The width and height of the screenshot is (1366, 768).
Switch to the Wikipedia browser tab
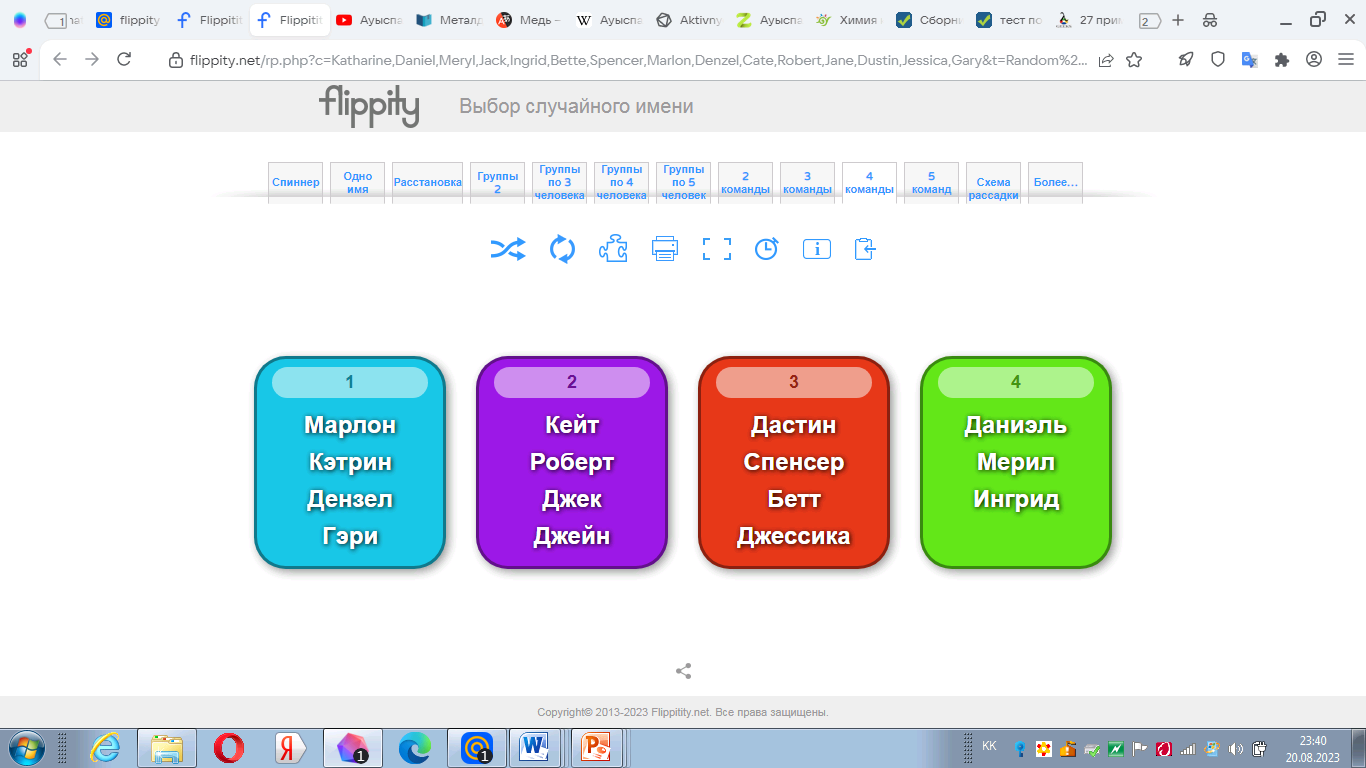click(x=611, y=20)
